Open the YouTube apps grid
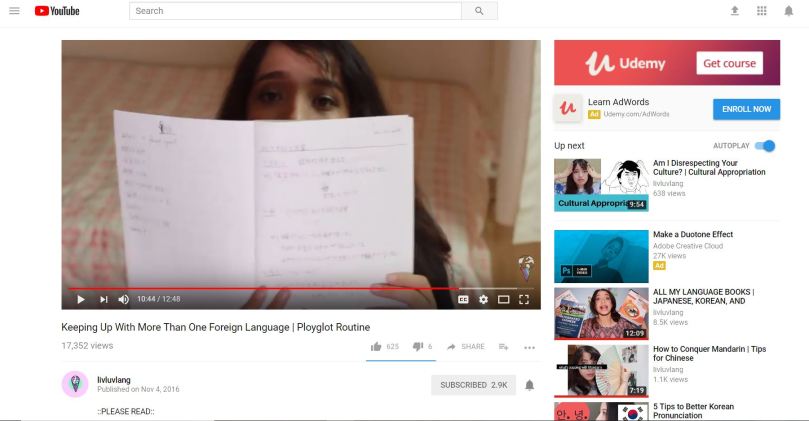The image size is (809, 421). (762, 11)
